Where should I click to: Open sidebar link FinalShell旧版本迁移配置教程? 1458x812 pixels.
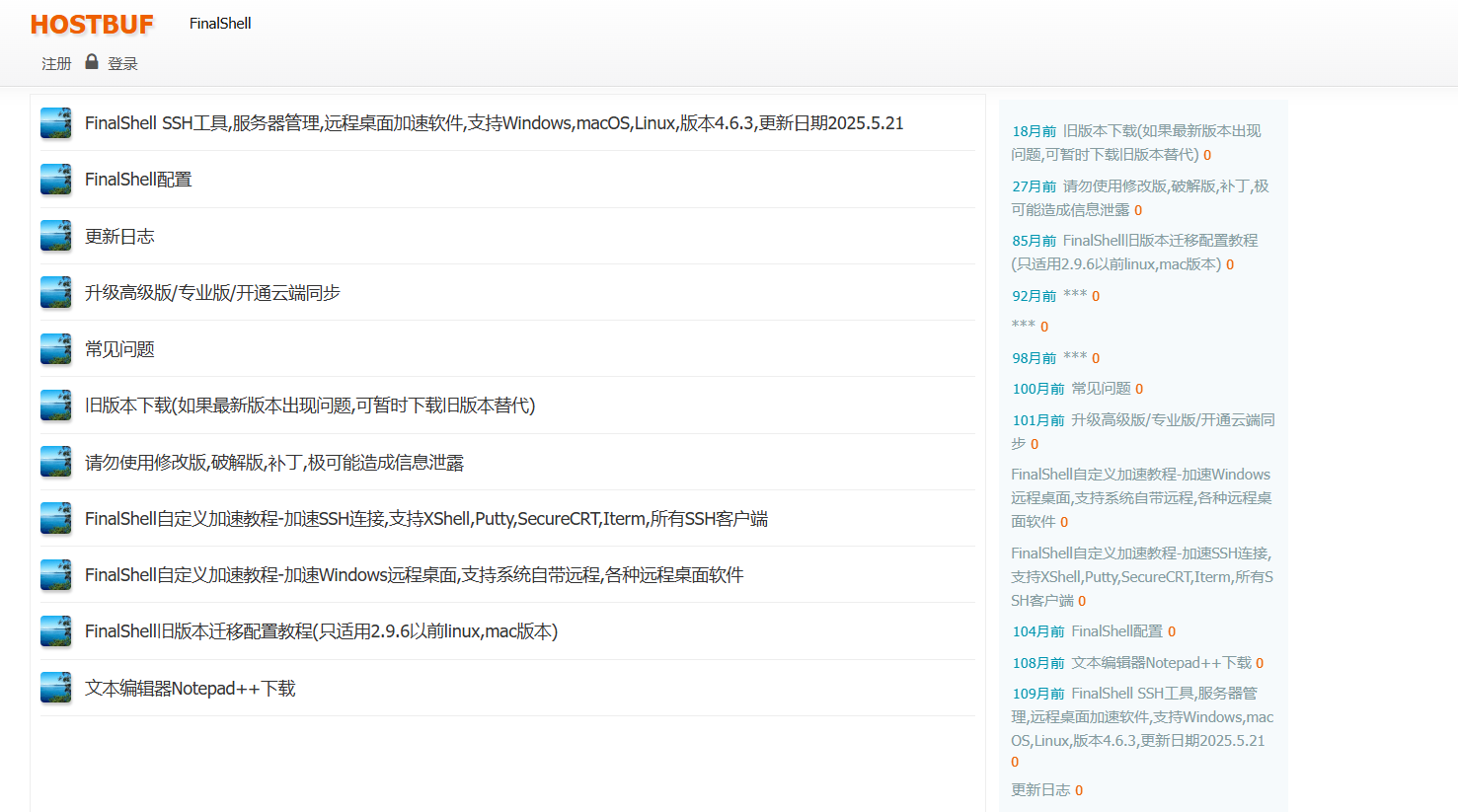1135,253
